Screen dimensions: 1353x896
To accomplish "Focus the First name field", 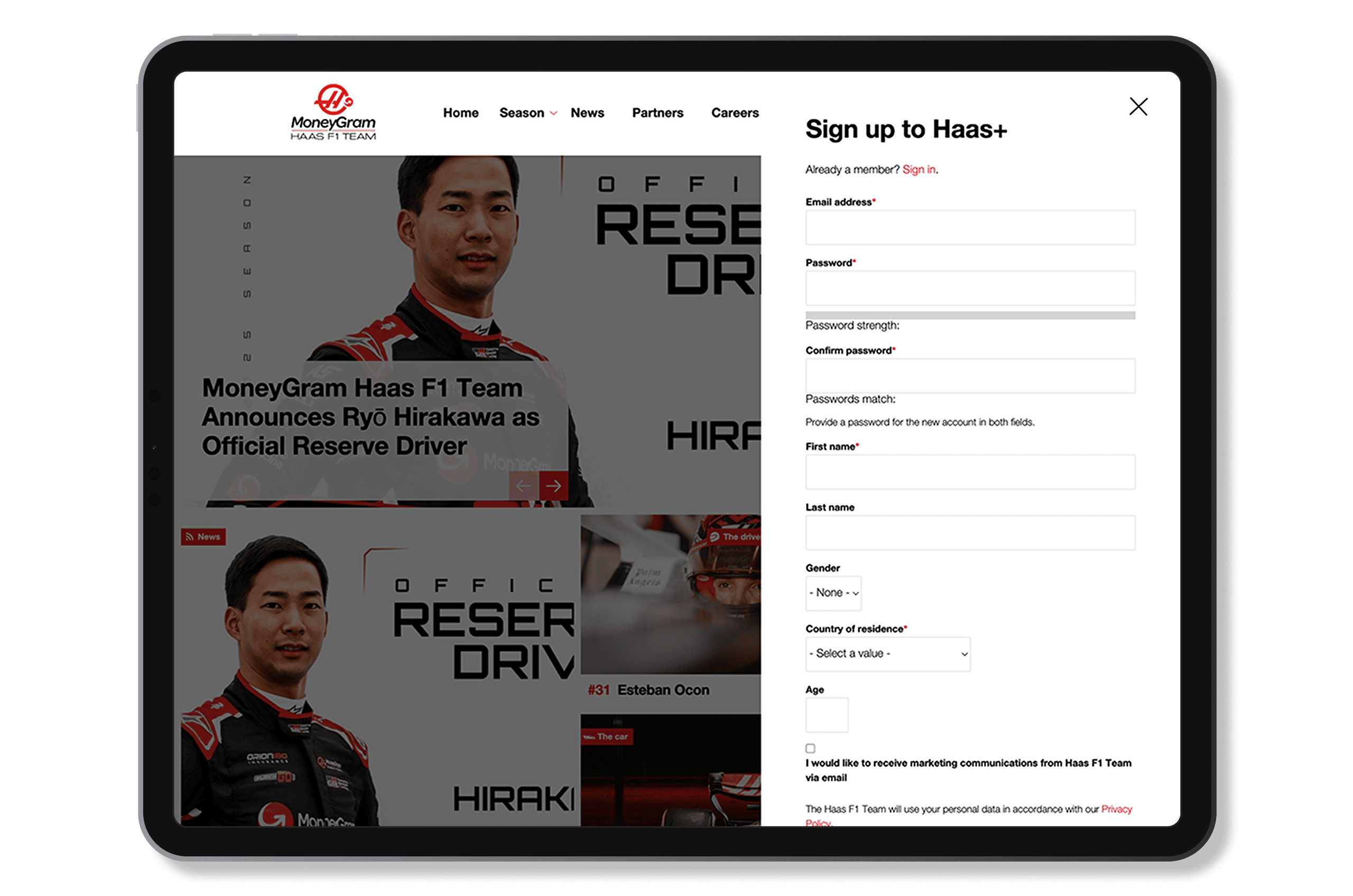I will 970,472.
